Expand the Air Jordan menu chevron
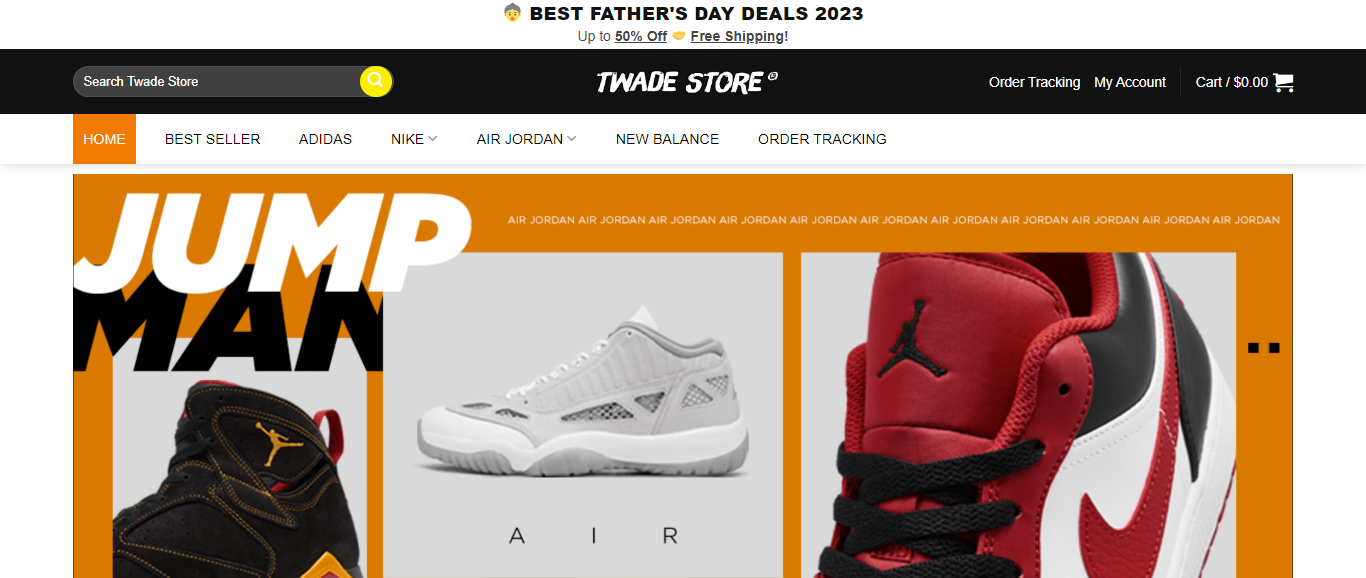Screen dimensions: 1366x578 (x=572, y=139)
